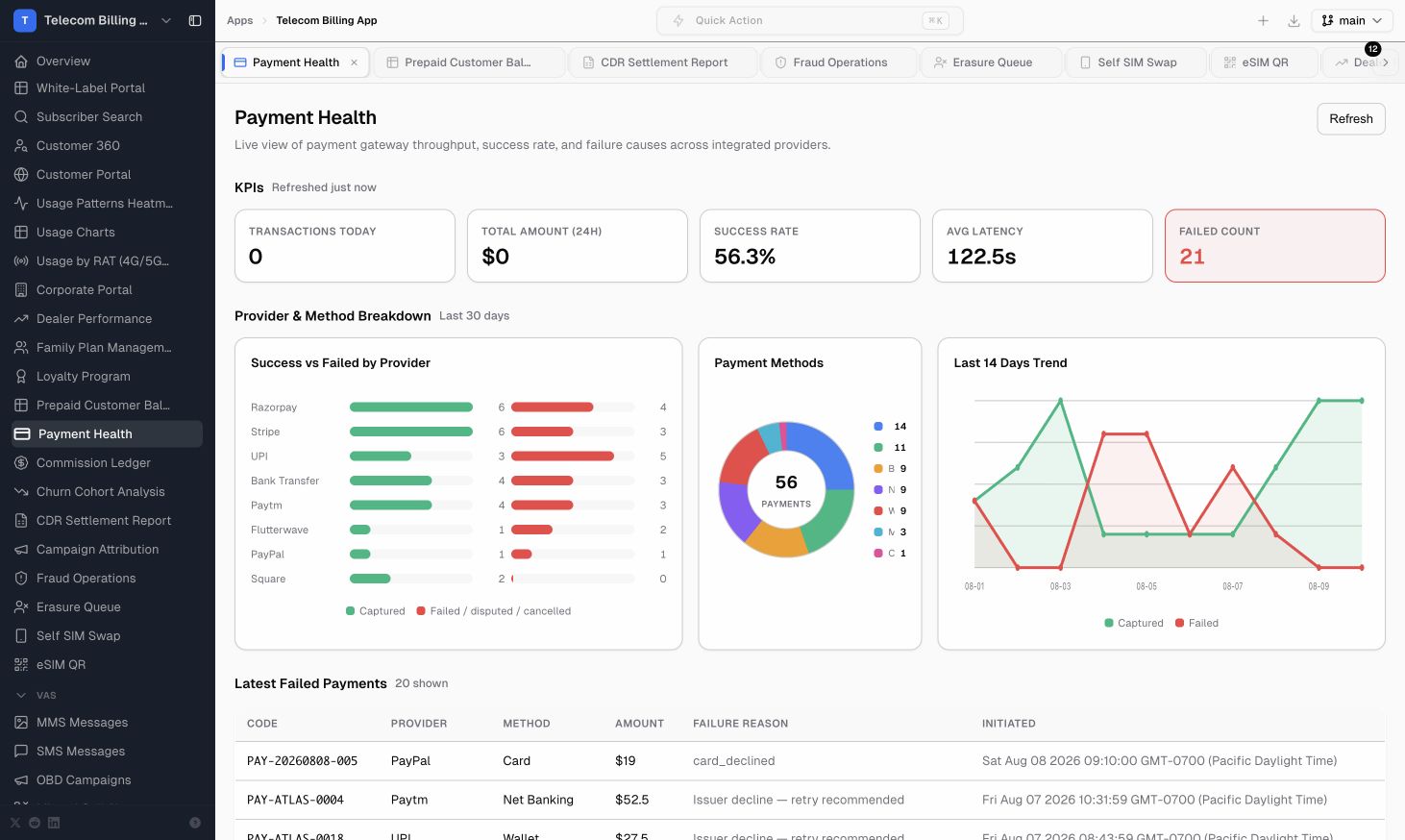Click the blue segment of payments donut
Viewport: 1405px width, 840px height.
[826, 452]
